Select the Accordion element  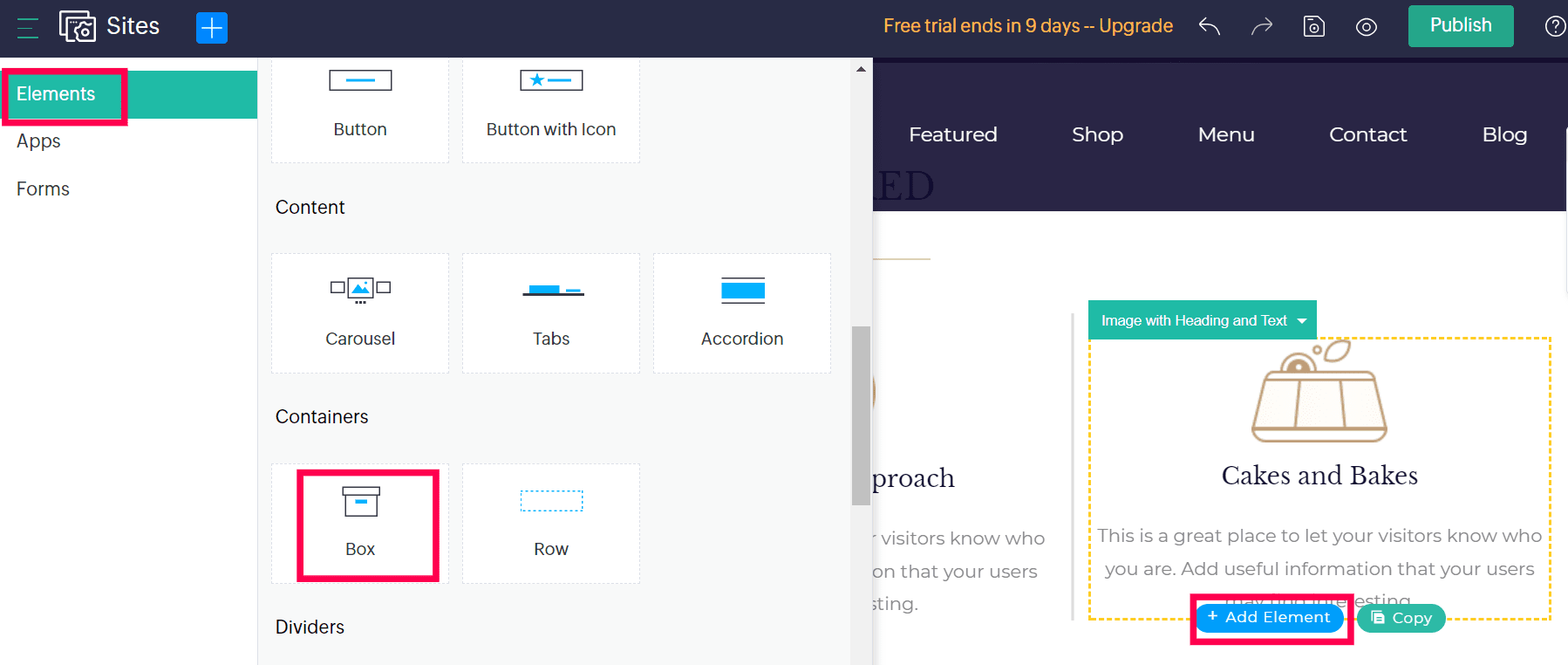pyautogui.click(x=742, y=313)
